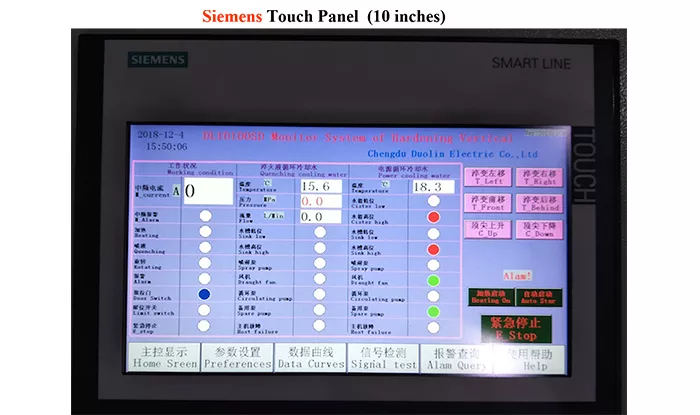Click red Sink high lamp under Power cooling water
700x415 pixels.
(433, 249)
